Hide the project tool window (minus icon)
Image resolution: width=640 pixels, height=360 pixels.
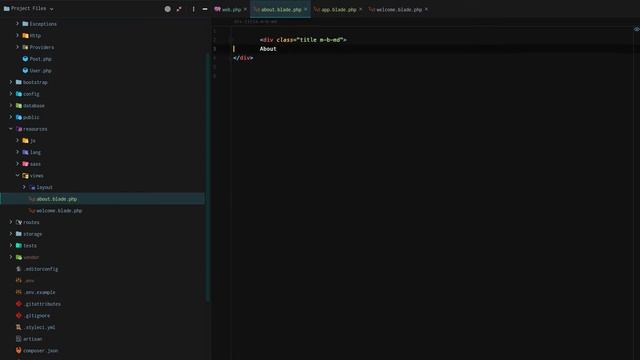pyautogui.click(x=205, y=9)
